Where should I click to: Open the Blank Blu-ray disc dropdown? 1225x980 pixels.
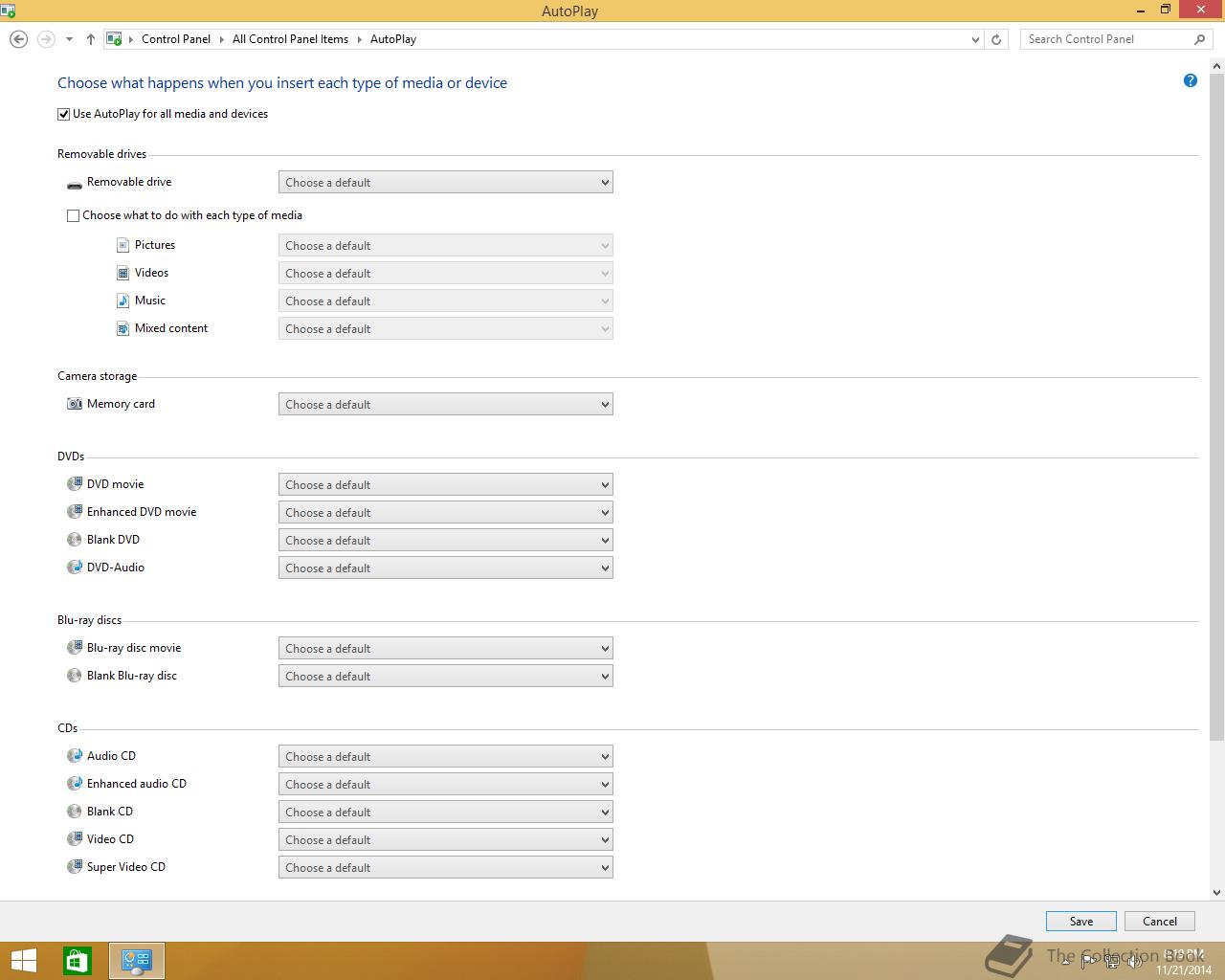pyautogui.click(x=446, y=677)
